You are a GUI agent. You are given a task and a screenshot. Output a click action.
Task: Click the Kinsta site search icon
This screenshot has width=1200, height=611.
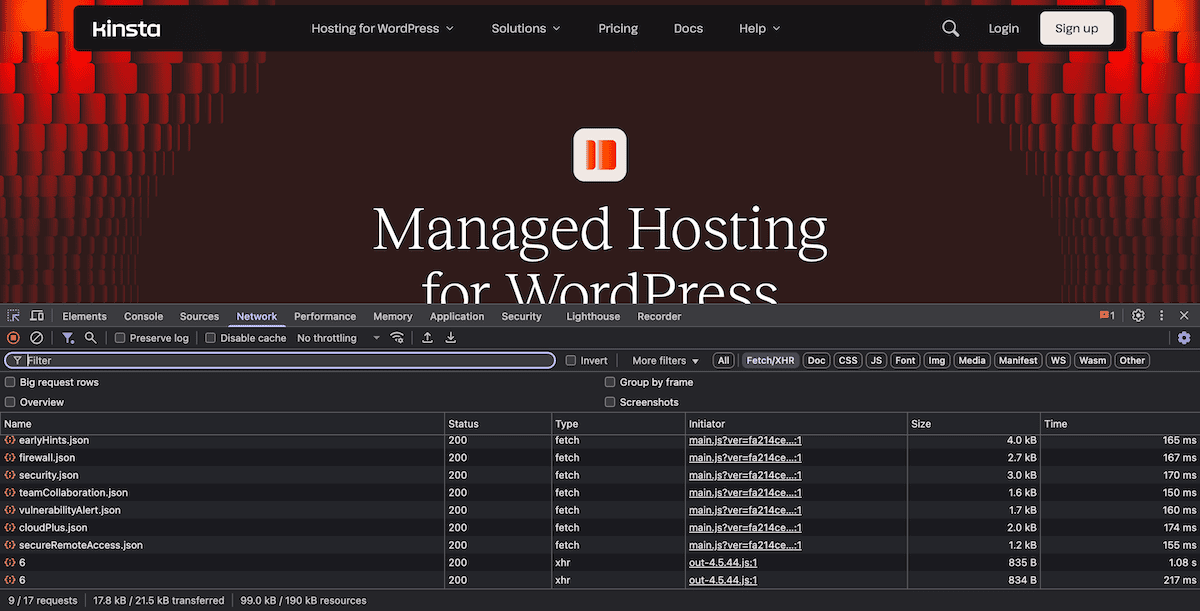(950, 28)
